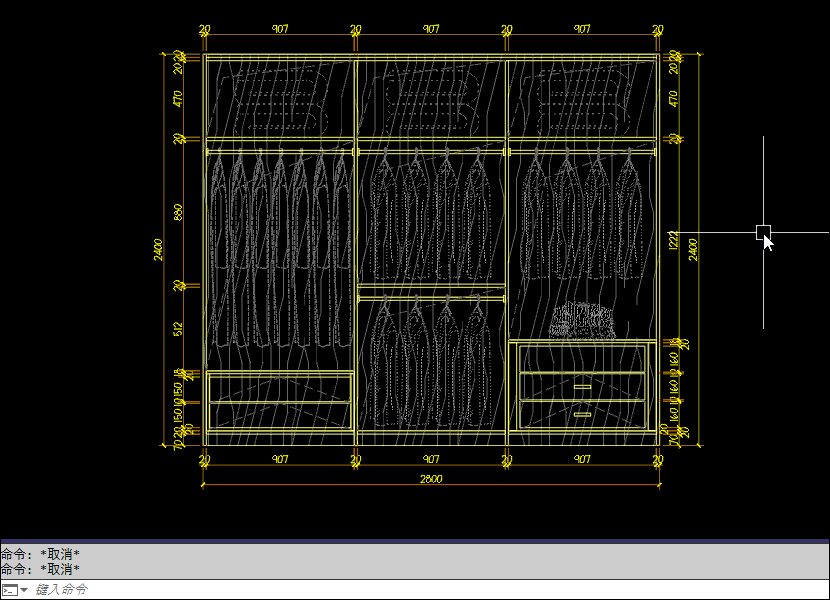This screenshot has height=600, width=830.
Task: Select the left 2400 height dimension text
Action: 158,250
